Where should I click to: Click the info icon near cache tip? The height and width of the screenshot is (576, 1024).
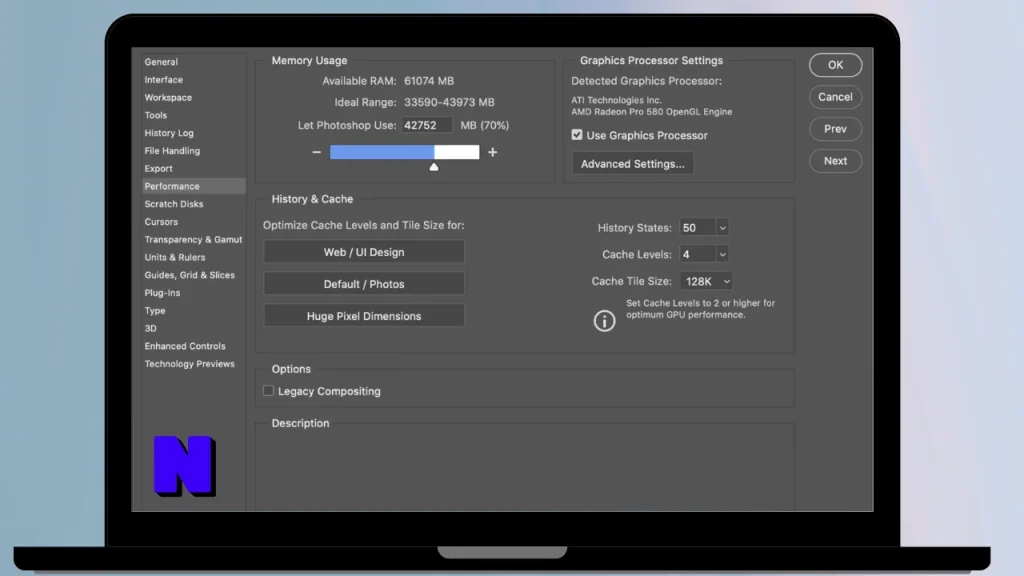pyautogui.click(x=604, y=321)
